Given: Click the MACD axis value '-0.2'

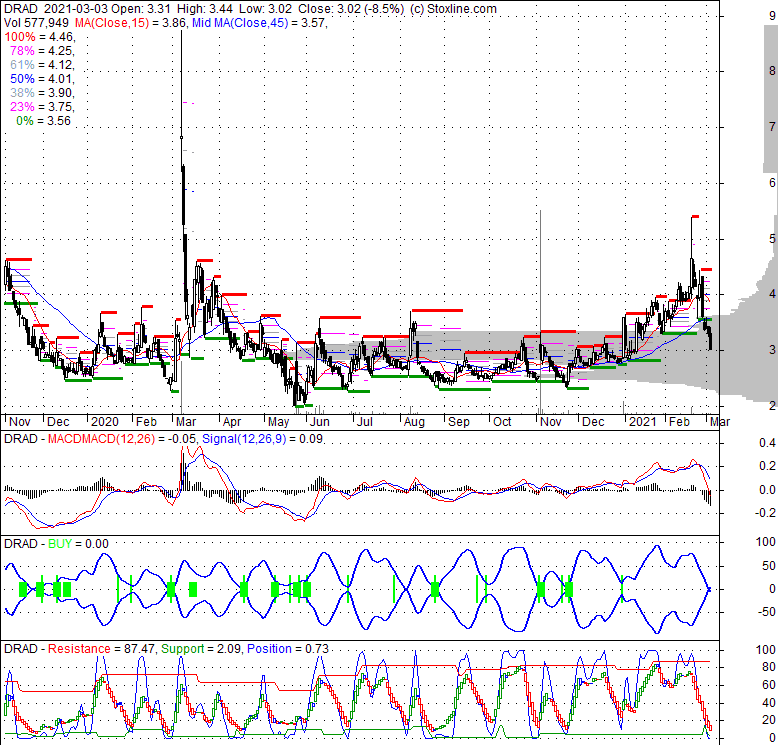Looking at the screenshot, I should 765,513.
